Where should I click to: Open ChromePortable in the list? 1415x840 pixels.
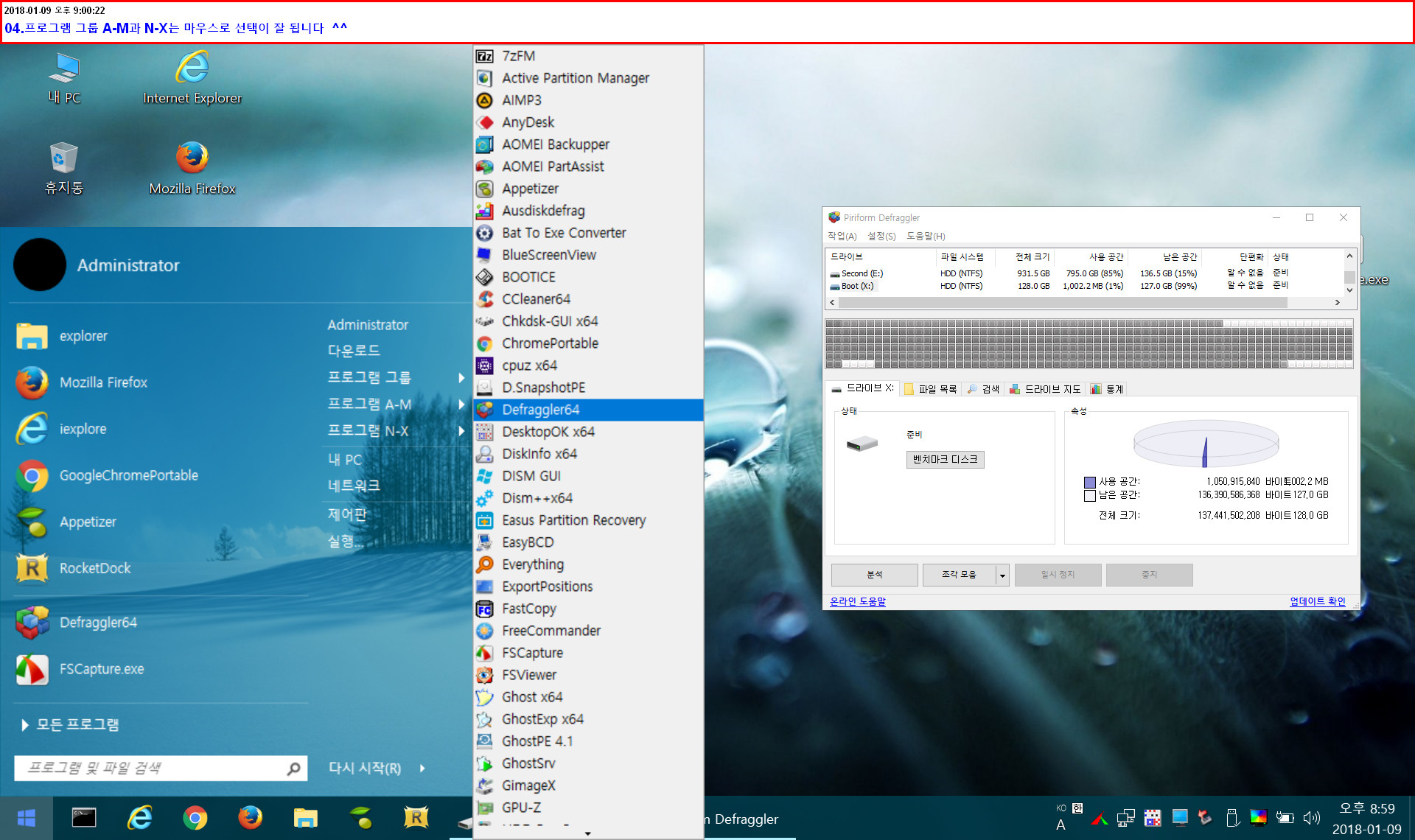[587, 343]
